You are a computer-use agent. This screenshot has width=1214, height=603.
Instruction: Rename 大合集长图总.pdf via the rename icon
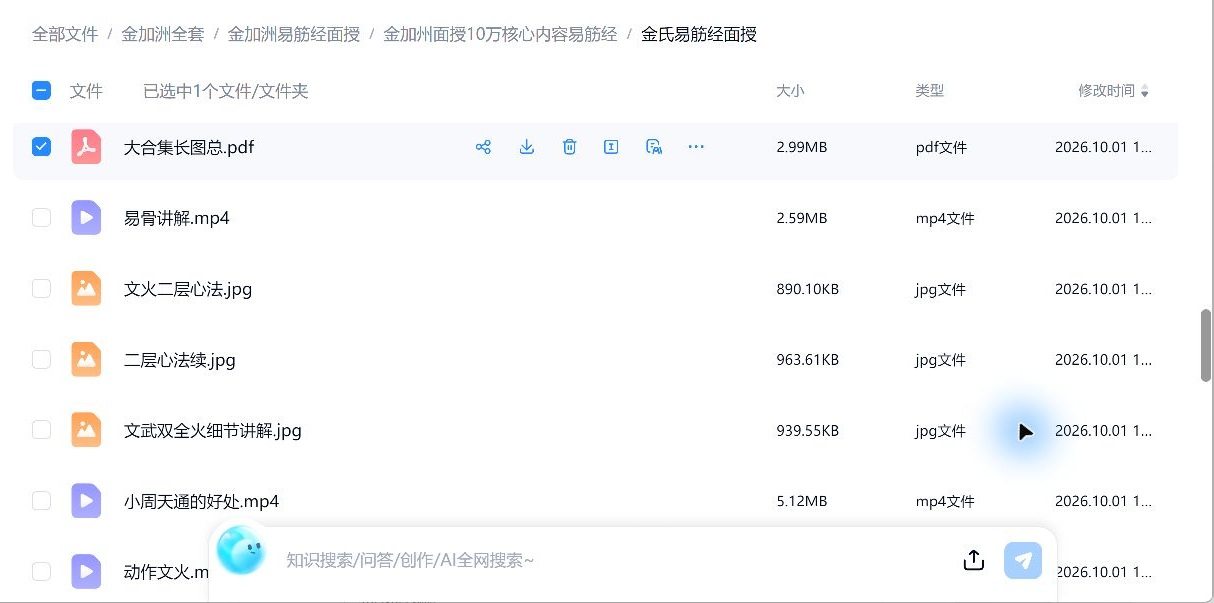tap(611, 147)
